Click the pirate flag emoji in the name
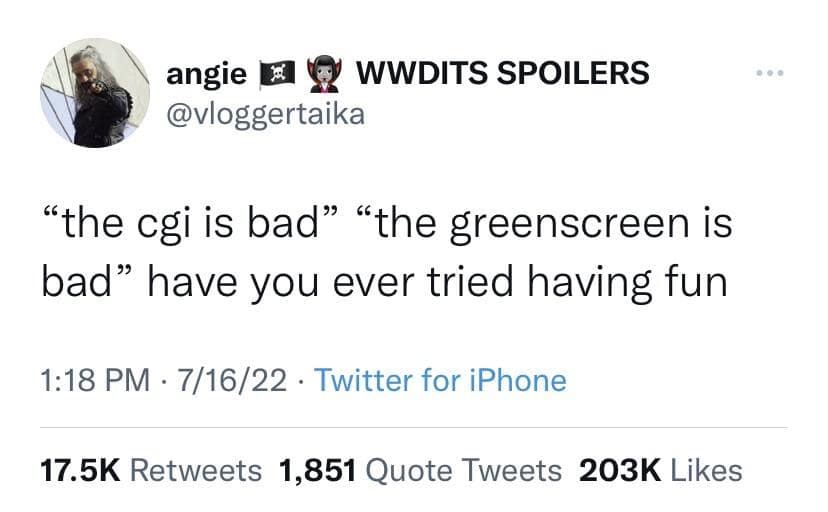Image resolution: width=828 pixels, height=512 pixels. pos(277,74)
